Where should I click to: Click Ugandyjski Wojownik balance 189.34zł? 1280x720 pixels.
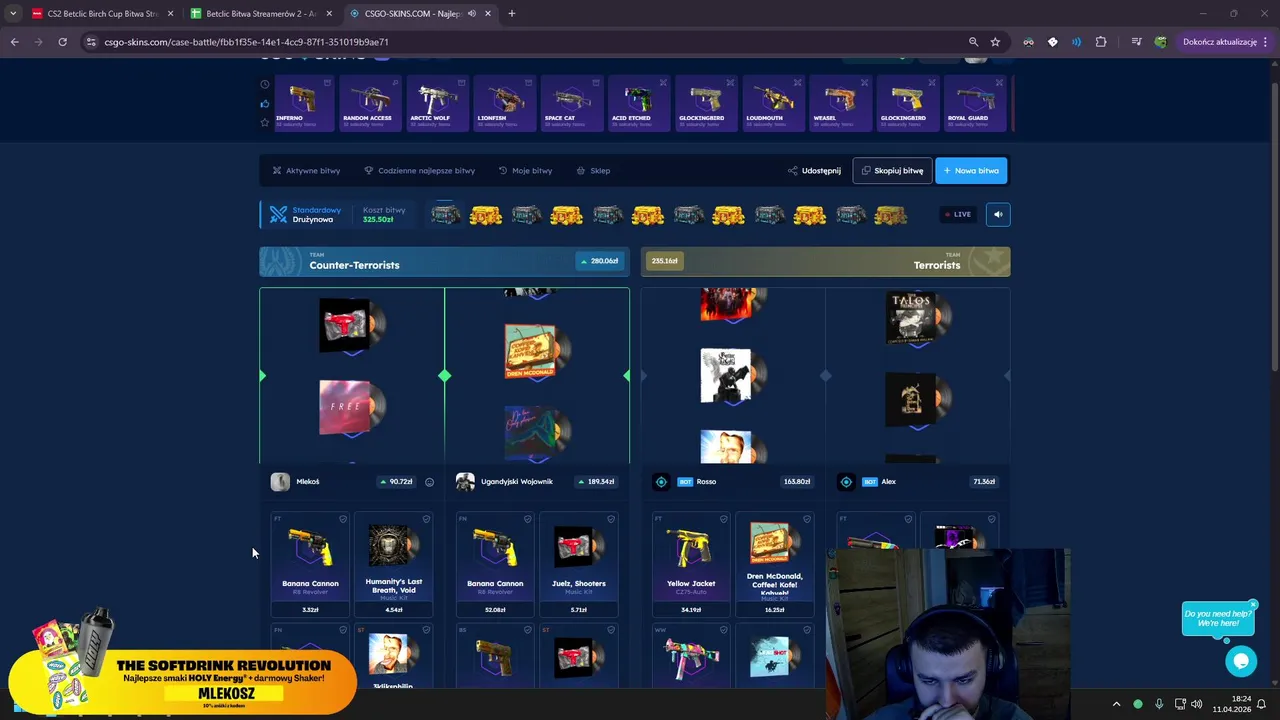595,482
